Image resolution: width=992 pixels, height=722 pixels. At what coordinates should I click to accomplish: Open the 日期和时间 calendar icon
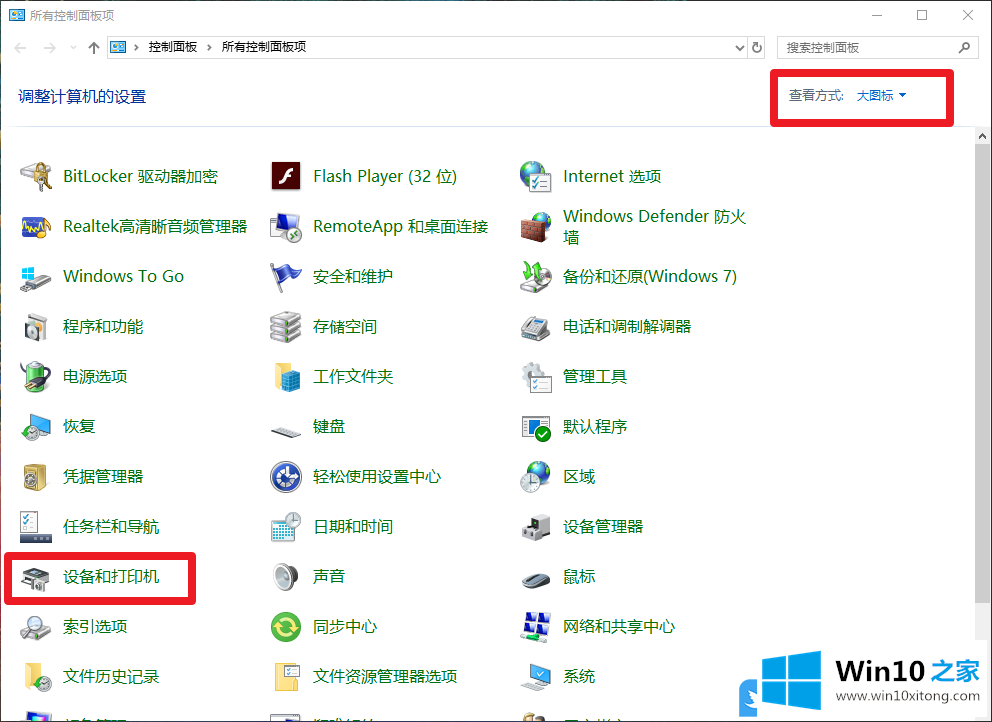click(285, 526)
